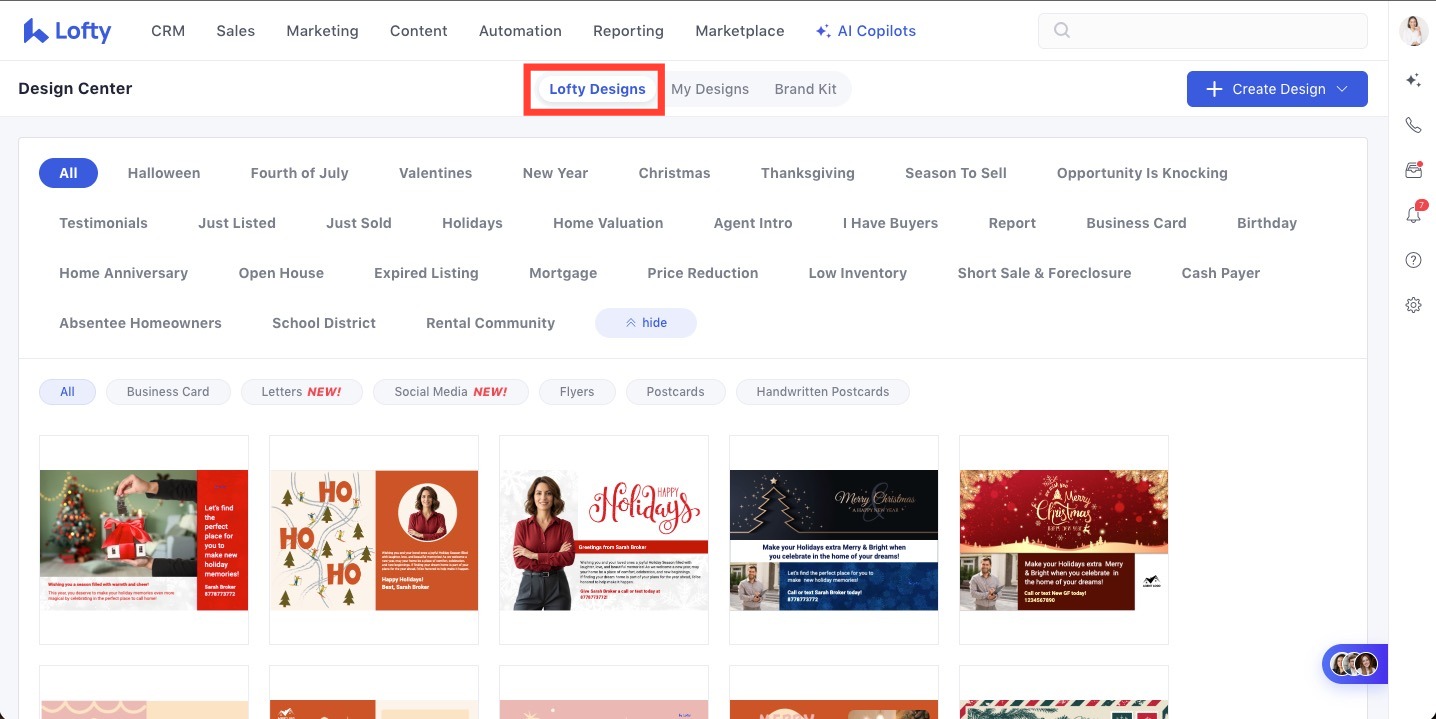Select the Agent Intro category
This screenshot has width=1436, height=719.
click(x=753, y=223)
